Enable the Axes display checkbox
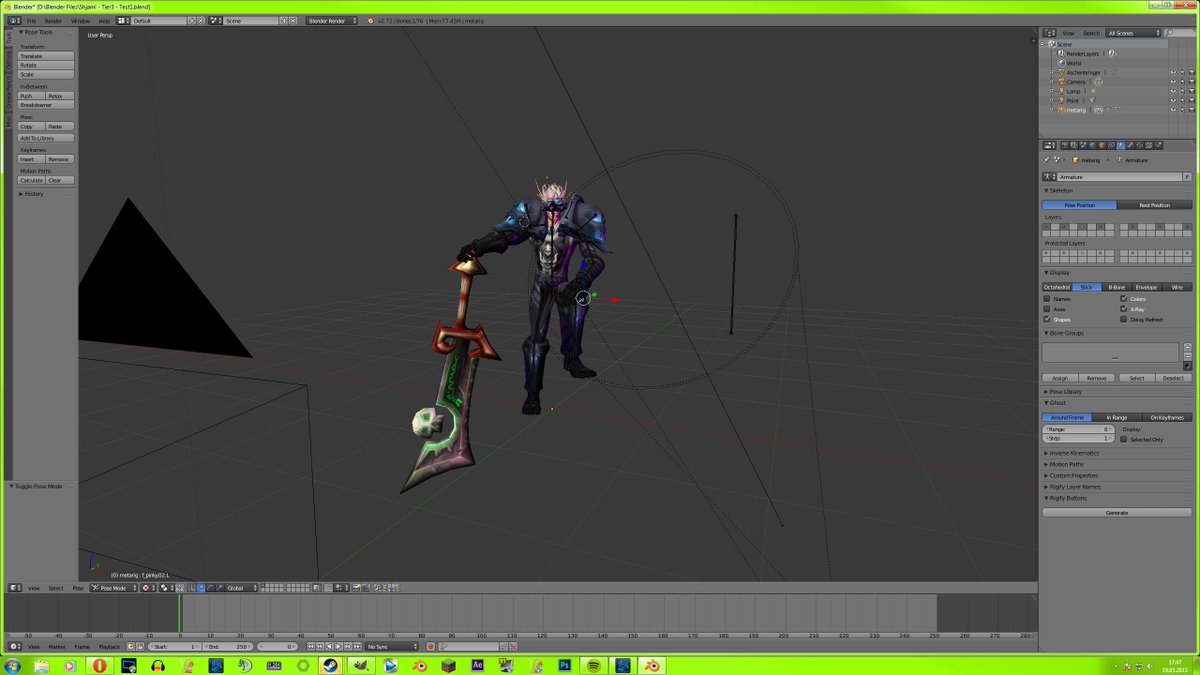Screen dimensions: 1200x675 click(x=1047, y=309)
